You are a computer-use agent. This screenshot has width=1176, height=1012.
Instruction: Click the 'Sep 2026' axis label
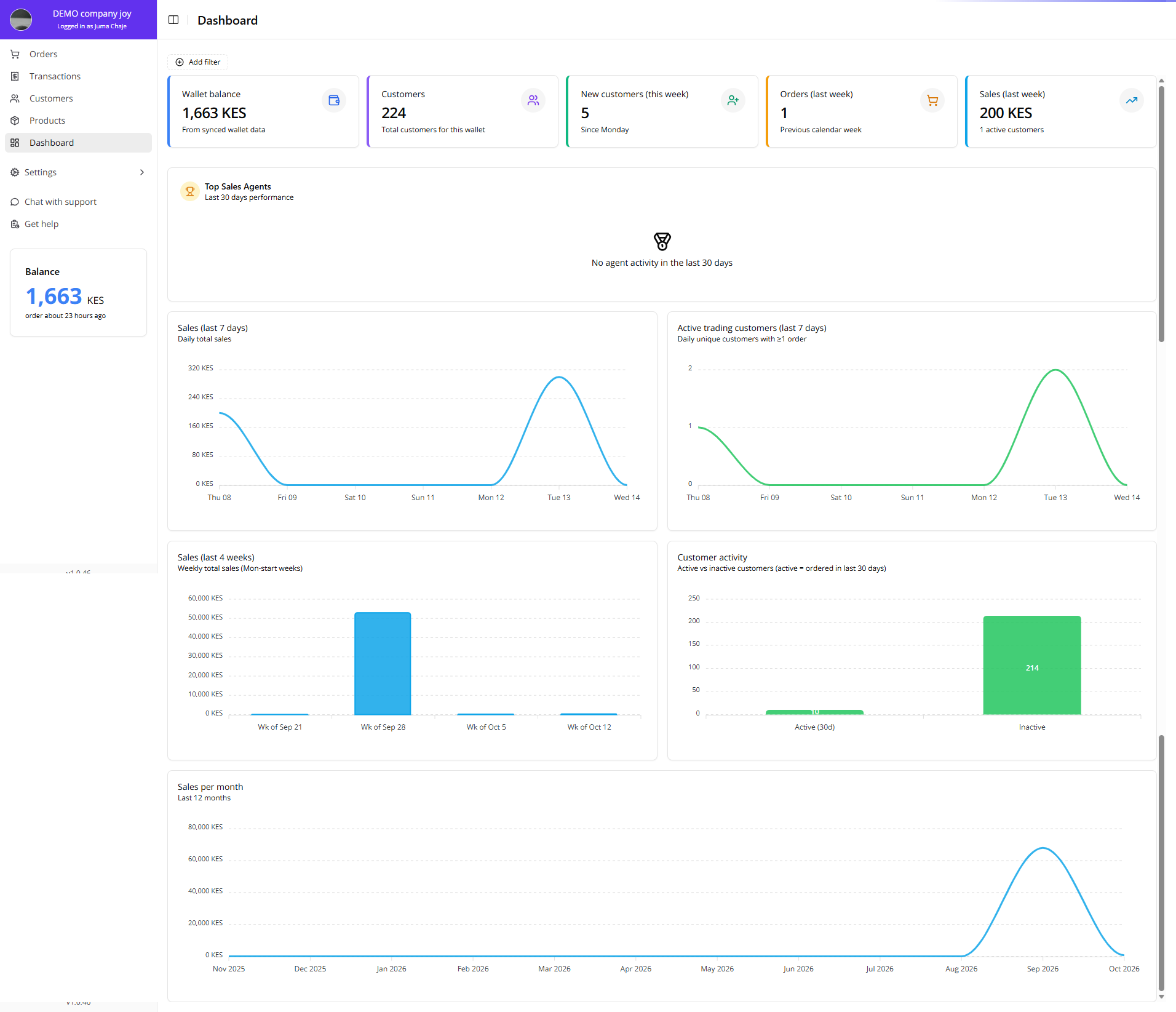click(x=1043, y=969)
